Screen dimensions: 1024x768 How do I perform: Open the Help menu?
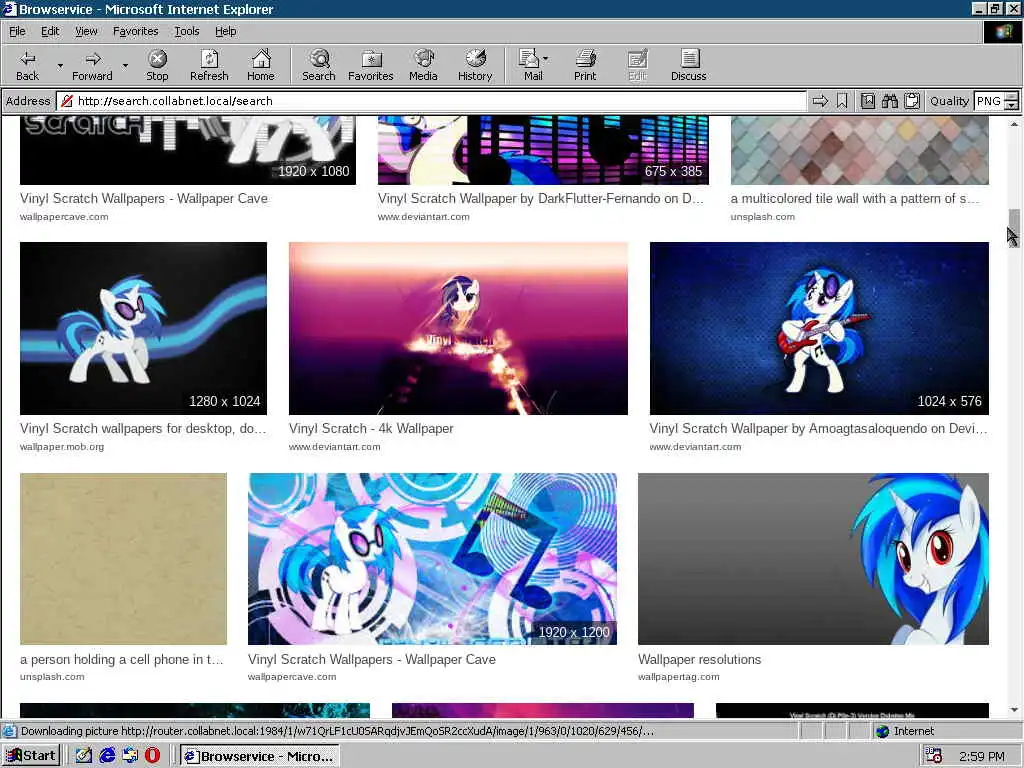[225, 31]
